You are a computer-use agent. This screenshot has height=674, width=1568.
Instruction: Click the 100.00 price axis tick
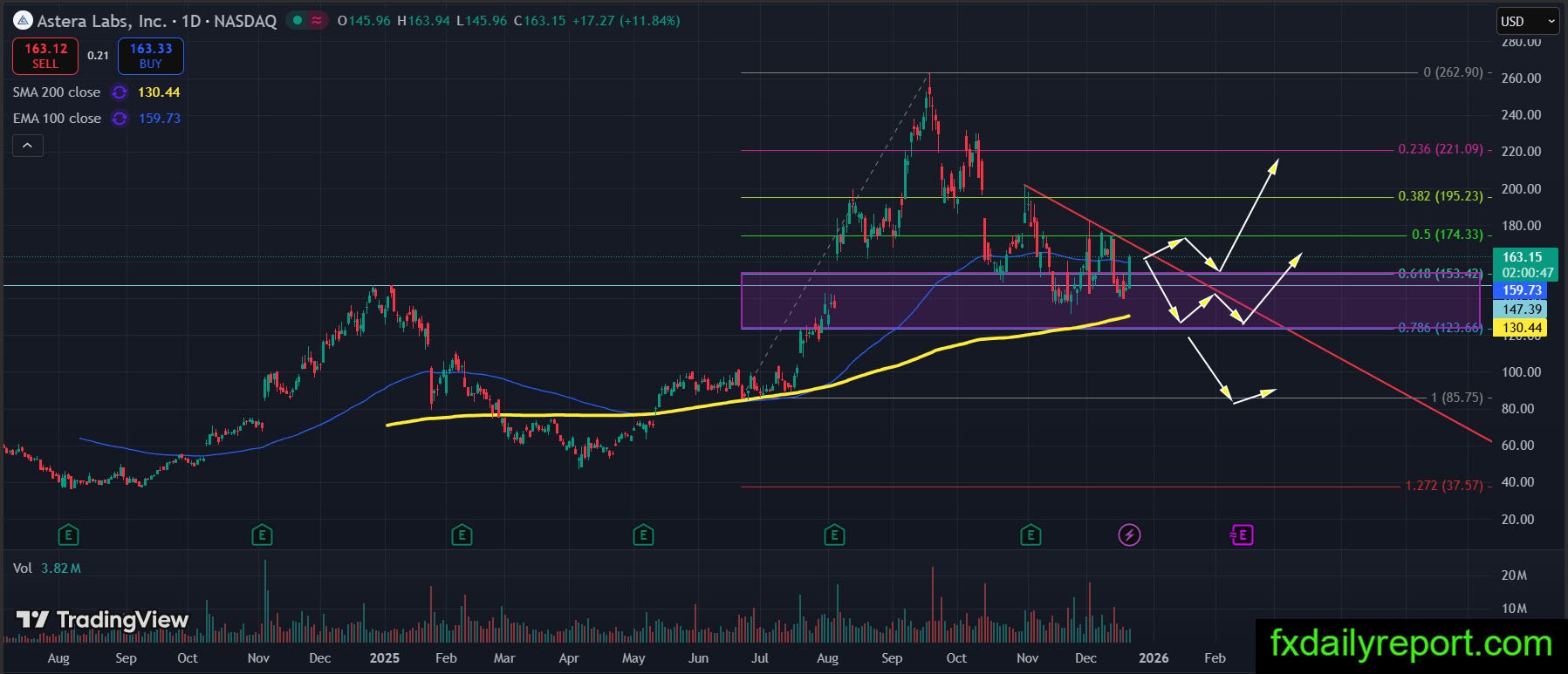coord(1521,372)
